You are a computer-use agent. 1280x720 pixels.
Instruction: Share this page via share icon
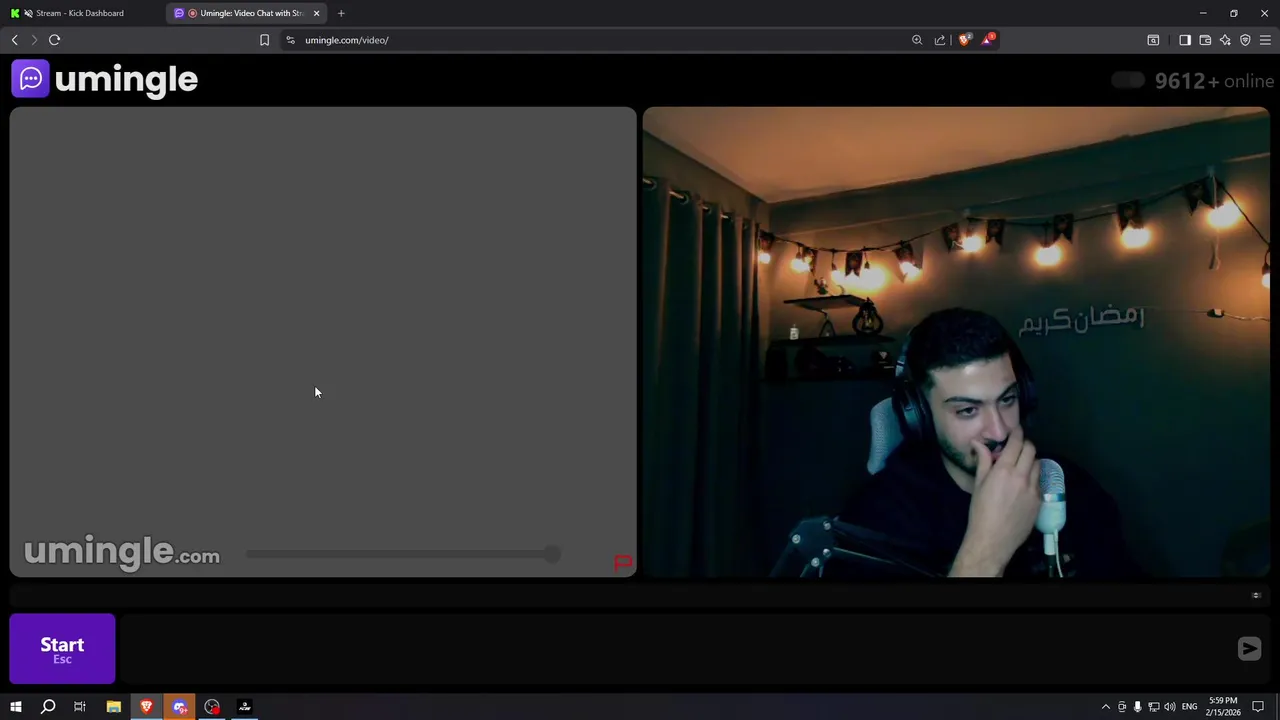940,40
